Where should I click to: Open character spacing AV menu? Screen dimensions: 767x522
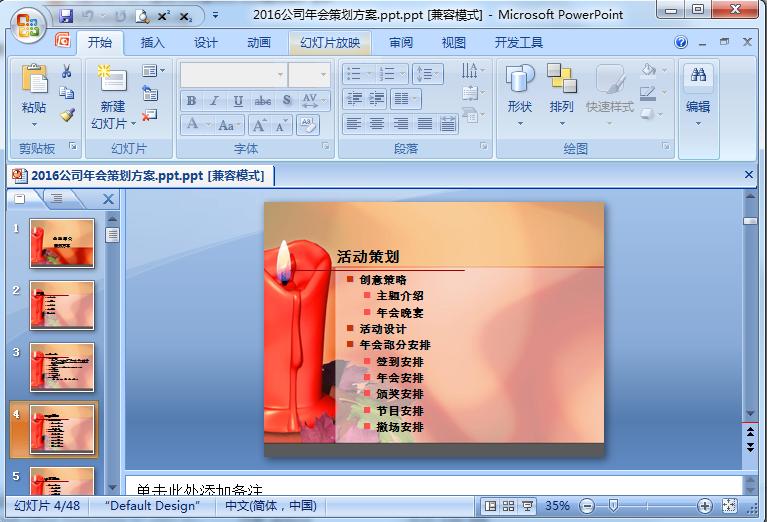tap(314, 101)
